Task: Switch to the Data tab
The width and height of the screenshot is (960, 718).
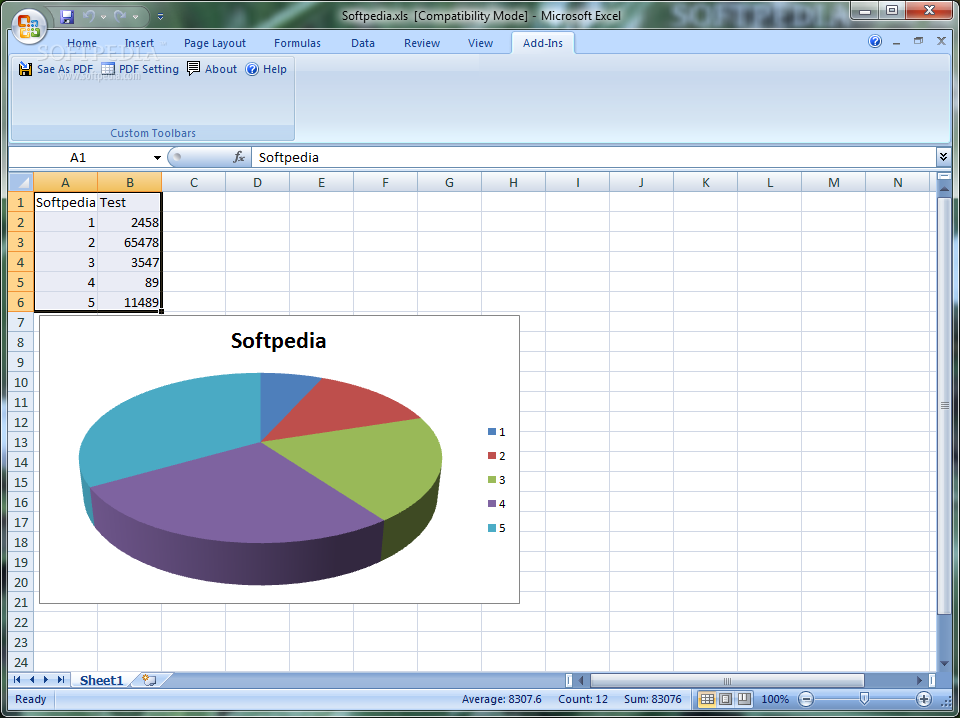Action: [362, 43]
